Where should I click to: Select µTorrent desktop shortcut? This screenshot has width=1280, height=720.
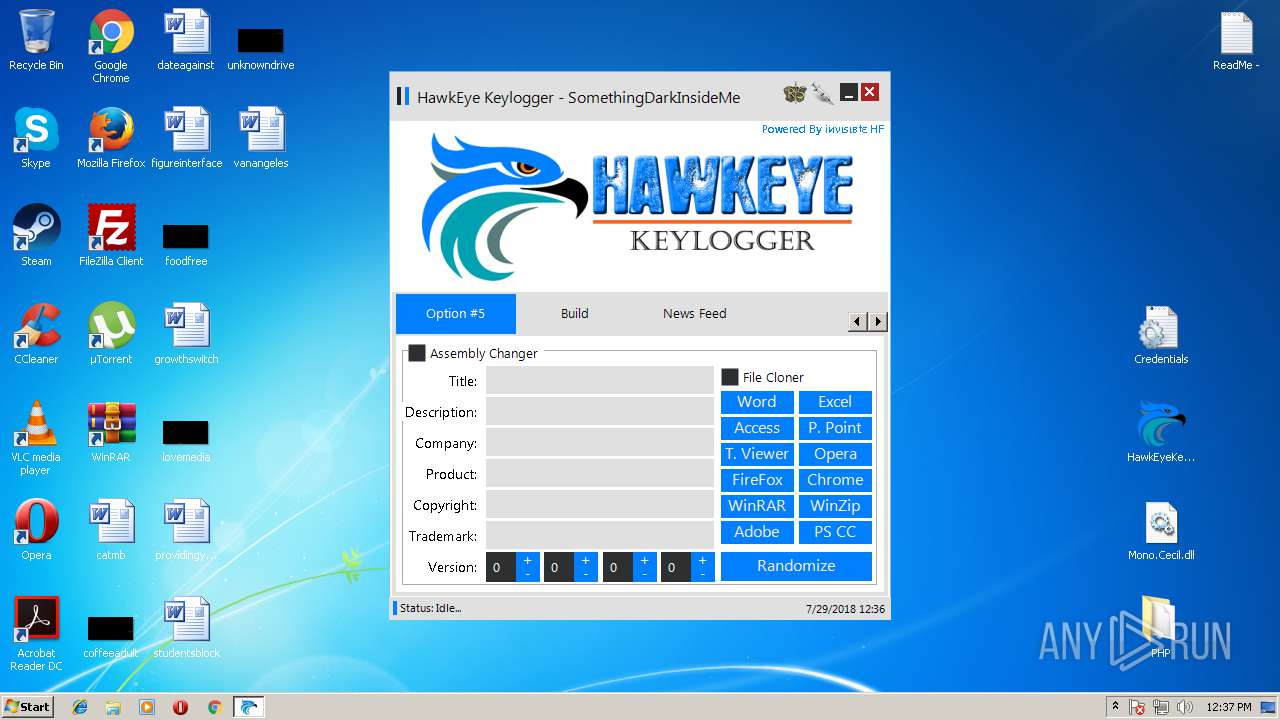pos(111,334)
